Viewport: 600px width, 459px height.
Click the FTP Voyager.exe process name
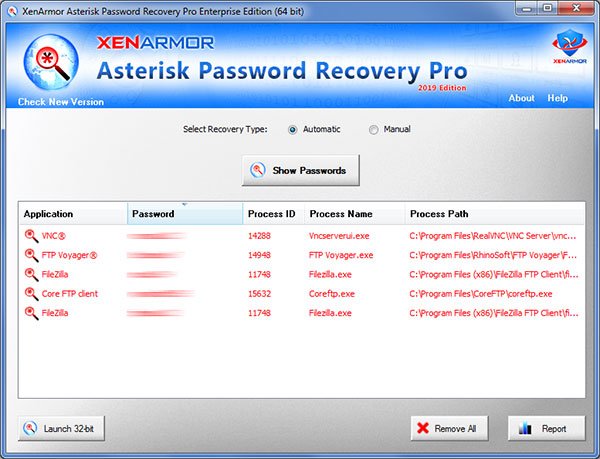[x=341, y=255]
